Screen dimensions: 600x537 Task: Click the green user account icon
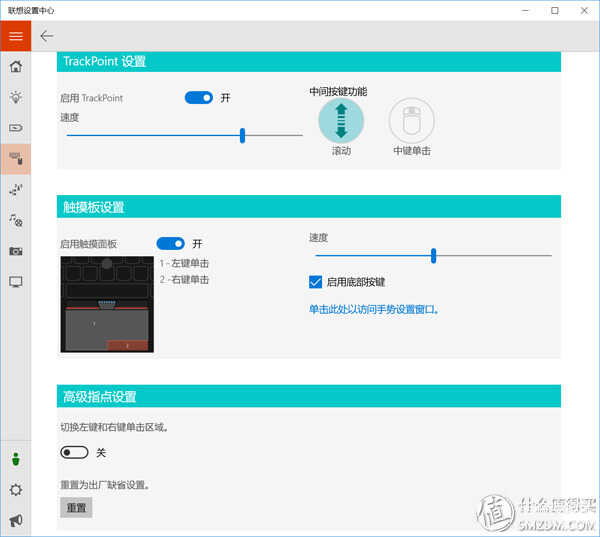[16, 459]
